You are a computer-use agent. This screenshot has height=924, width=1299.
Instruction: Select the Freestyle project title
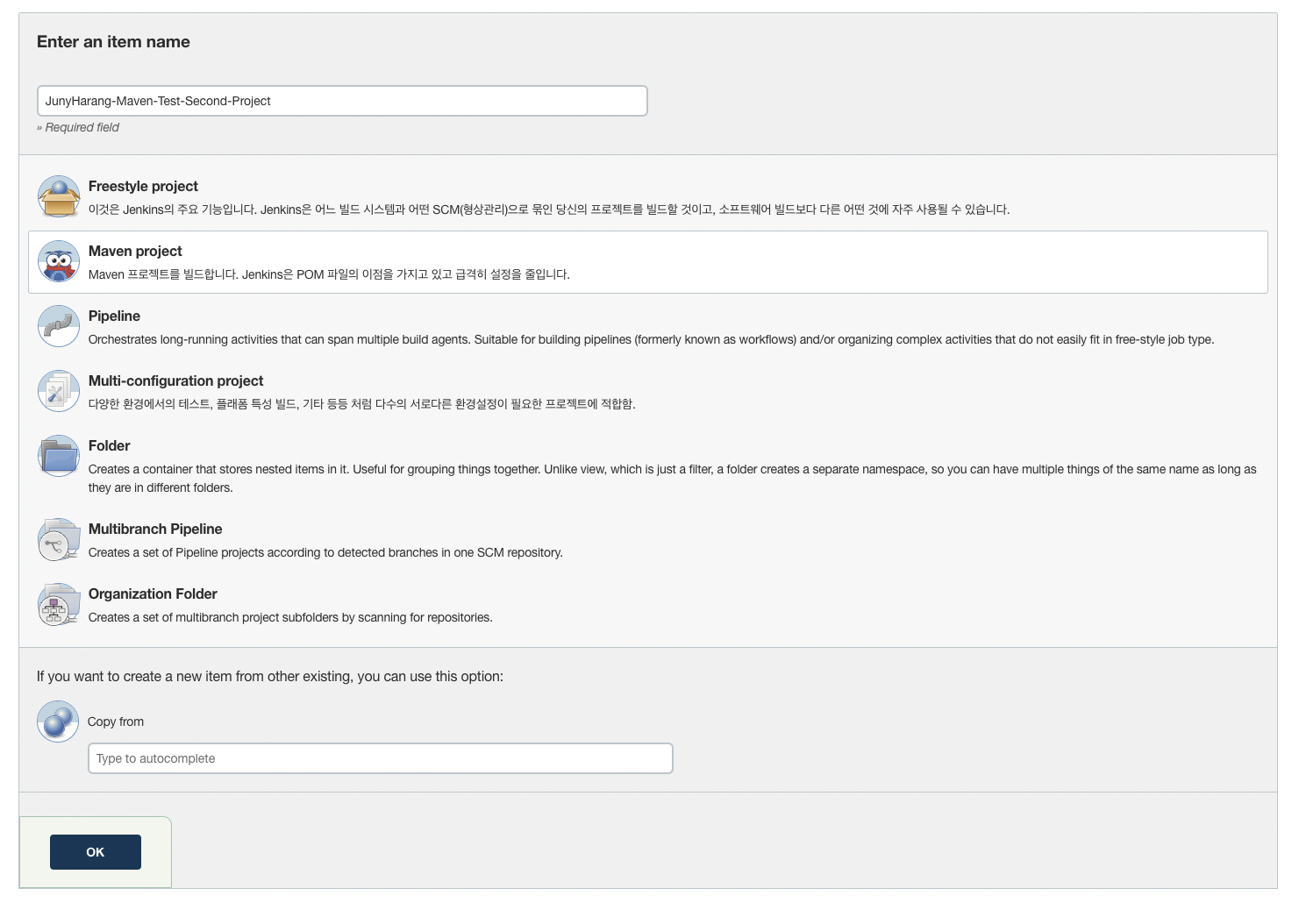pos(143,186)
